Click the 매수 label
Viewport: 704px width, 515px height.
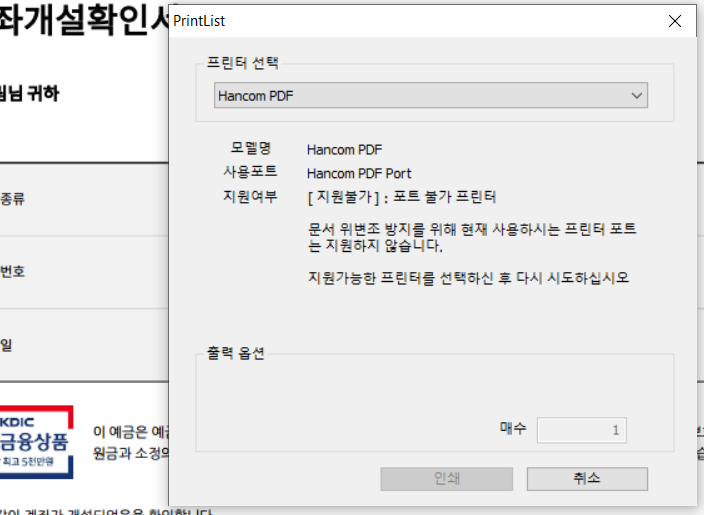(513, 428)
